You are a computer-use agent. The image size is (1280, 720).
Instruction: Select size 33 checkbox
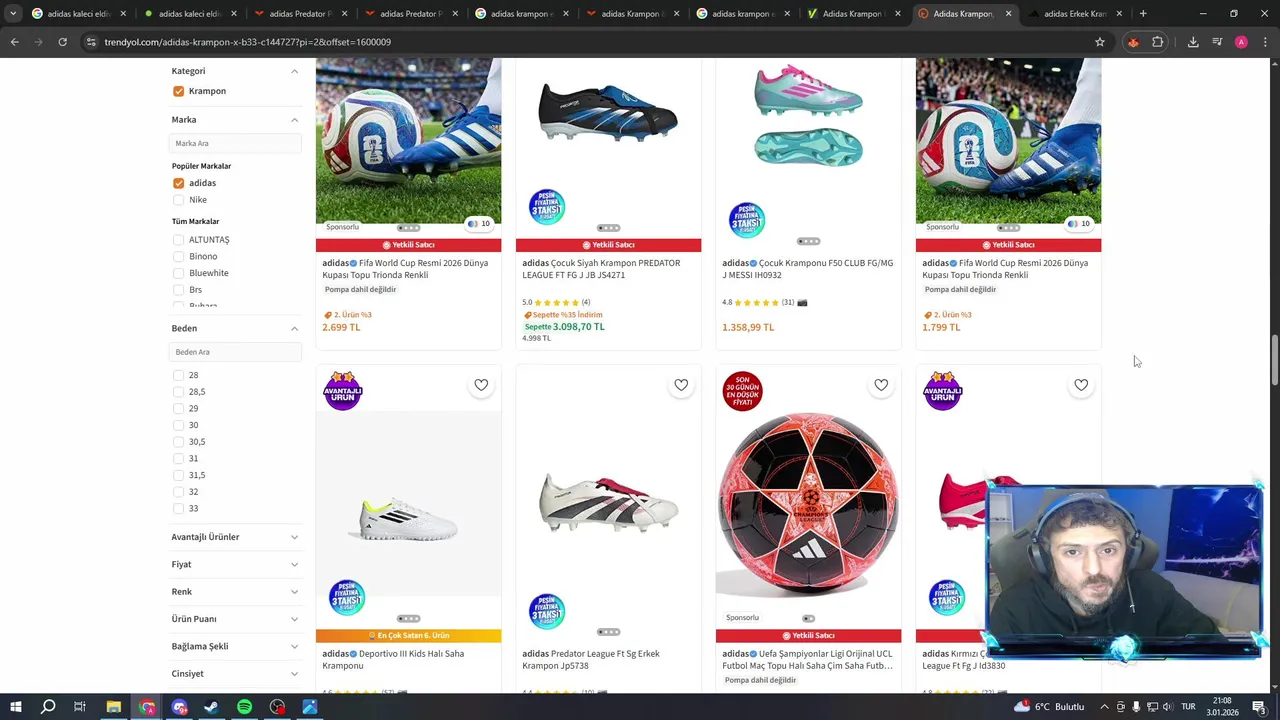(178, 509)
